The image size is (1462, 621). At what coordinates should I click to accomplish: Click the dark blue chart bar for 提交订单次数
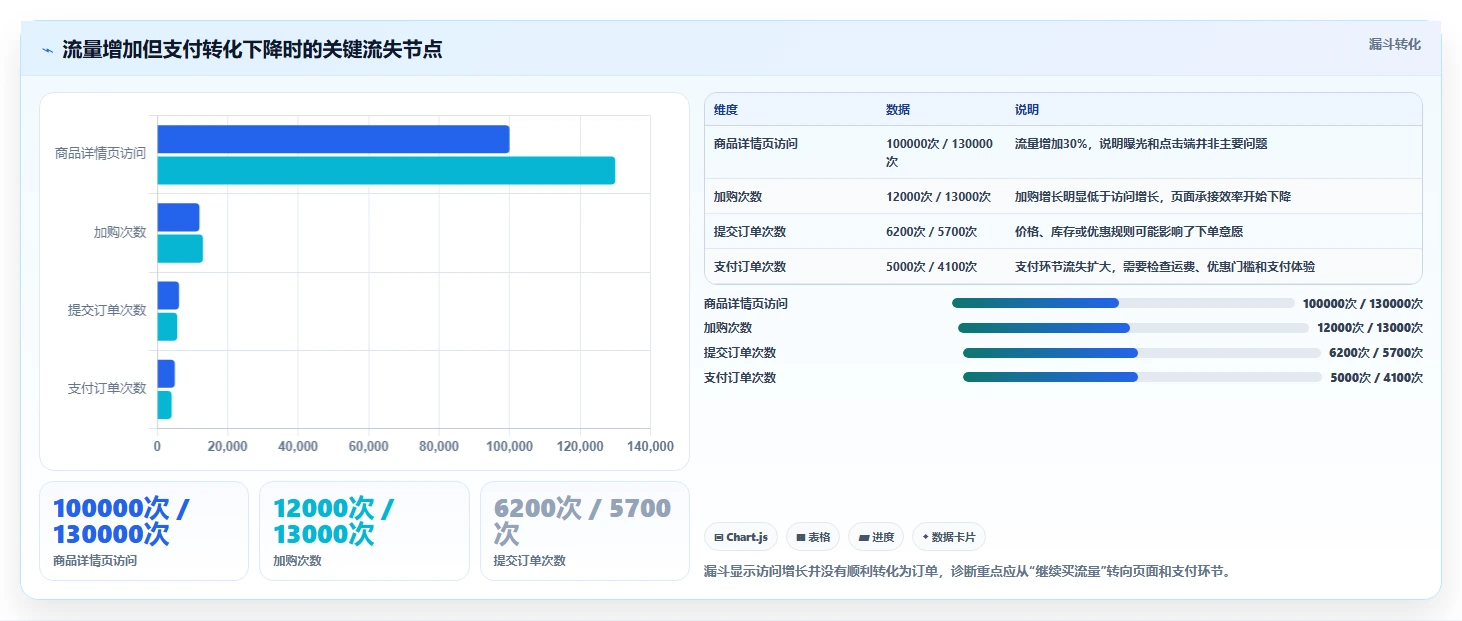(x=168, y=295)
